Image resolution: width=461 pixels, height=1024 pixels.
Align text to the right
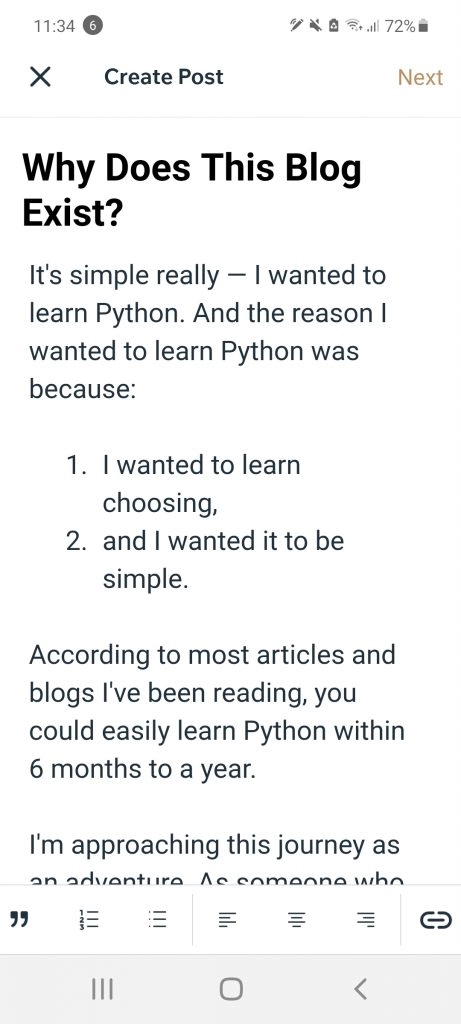click(x=366, y=920)
